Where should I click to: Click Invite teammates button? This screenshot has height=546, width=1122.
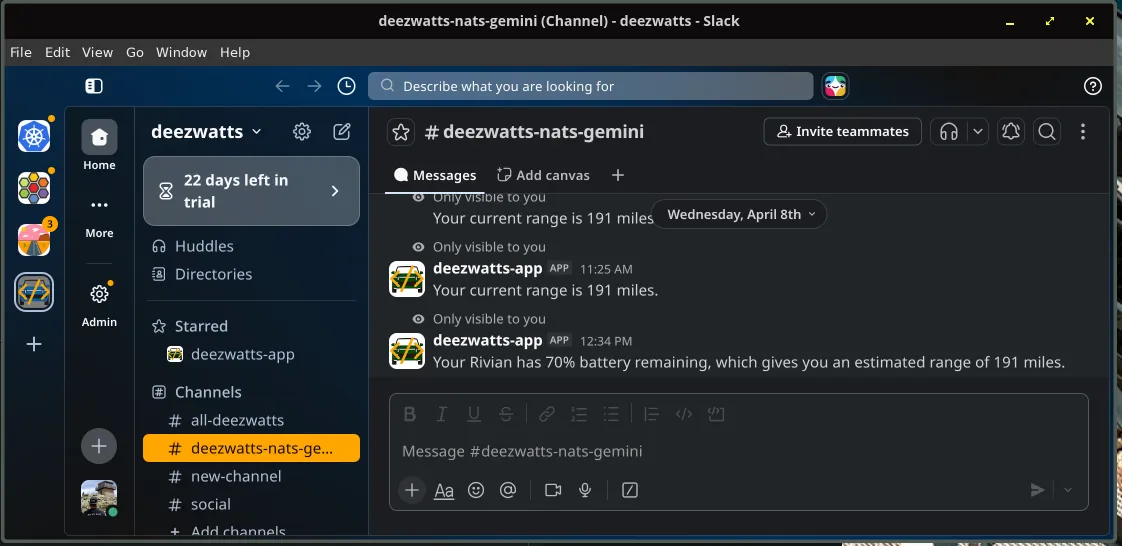pyautogui.click(x=842, y=132)
